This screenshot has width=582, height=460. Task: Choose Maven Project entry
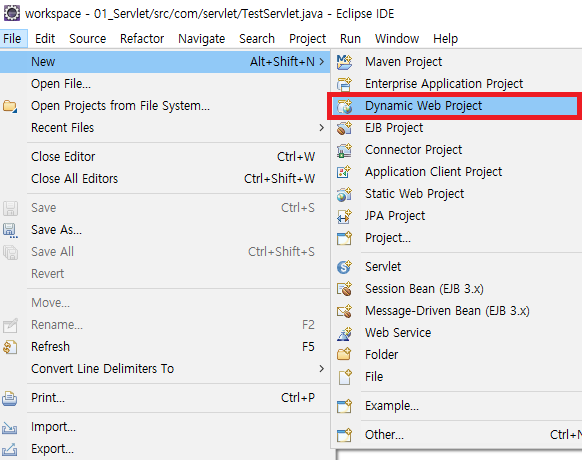click(457, 62)
